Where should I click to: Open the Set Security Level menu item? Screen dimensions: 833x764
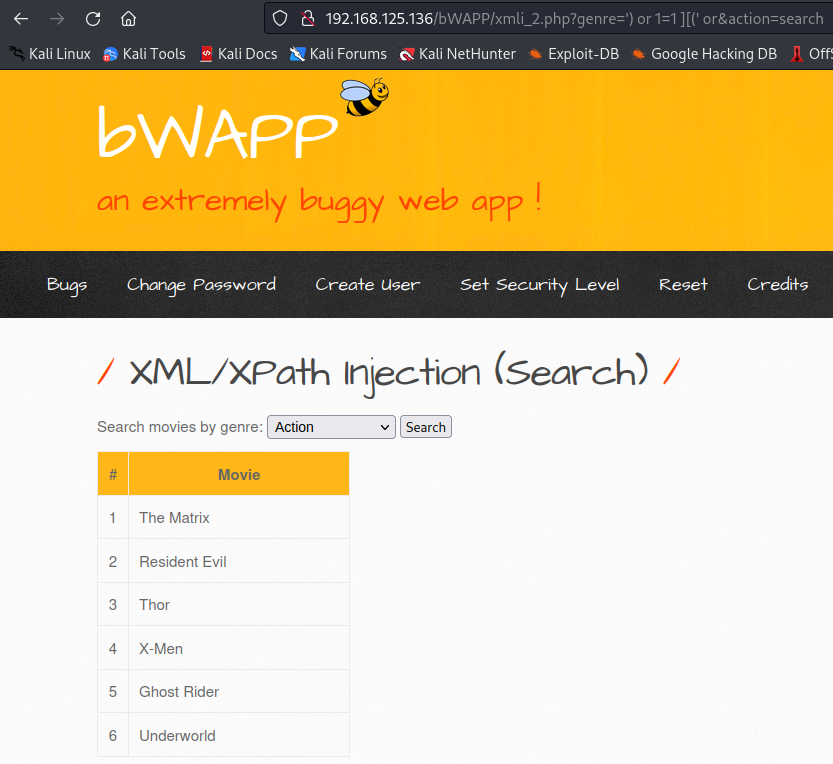(x=540, y=285)
